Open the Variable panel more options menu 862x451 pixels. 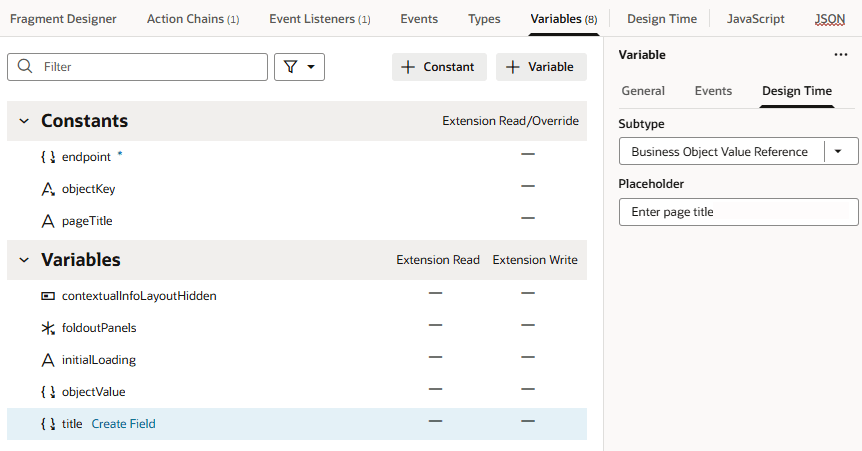click(x=840, y=55)
